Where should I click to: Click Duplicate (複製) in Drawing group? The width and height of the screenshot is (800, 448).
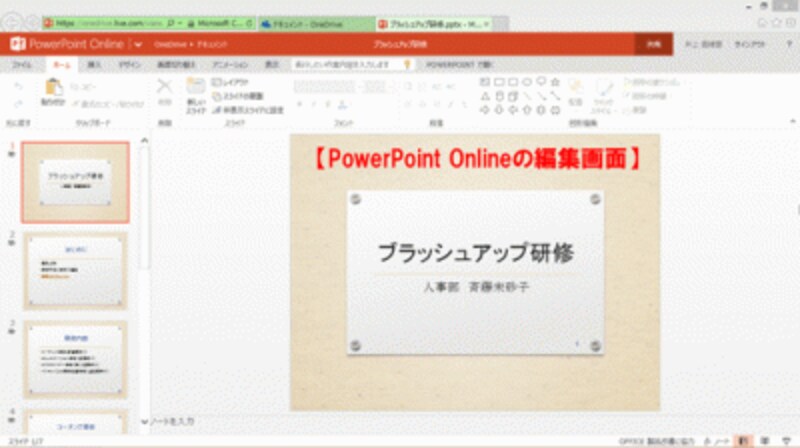coord(635,110)
